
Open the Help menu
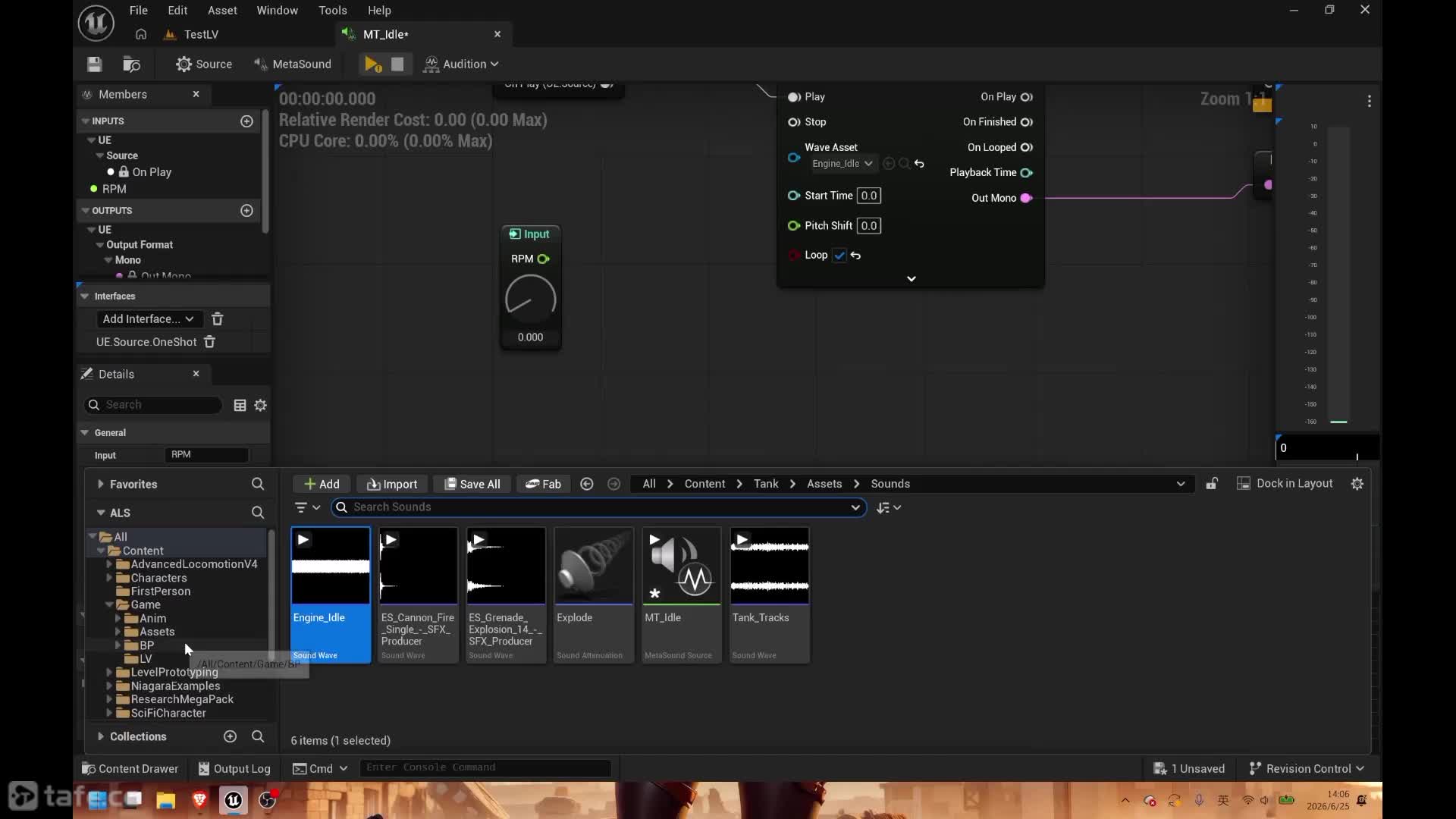pos(379,11)
